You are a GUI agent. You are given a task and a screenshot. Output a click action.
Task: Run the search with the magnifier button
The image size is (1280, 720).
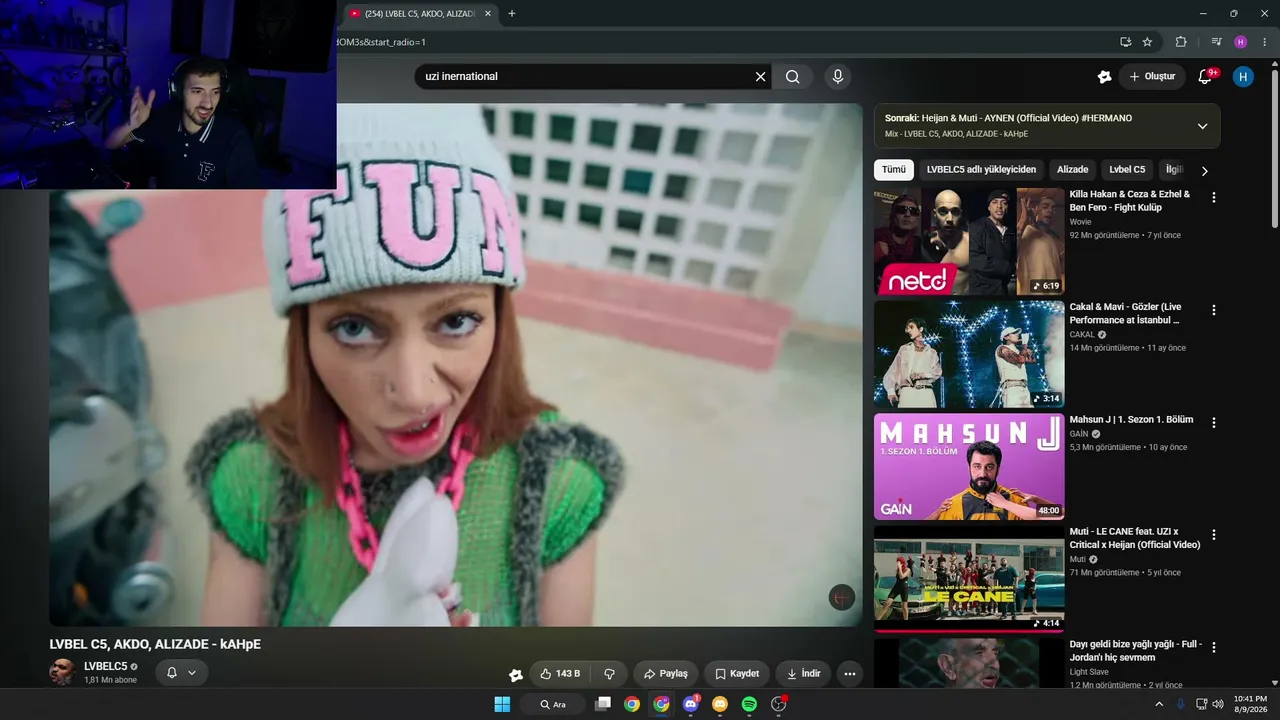(x=793, y=77)
